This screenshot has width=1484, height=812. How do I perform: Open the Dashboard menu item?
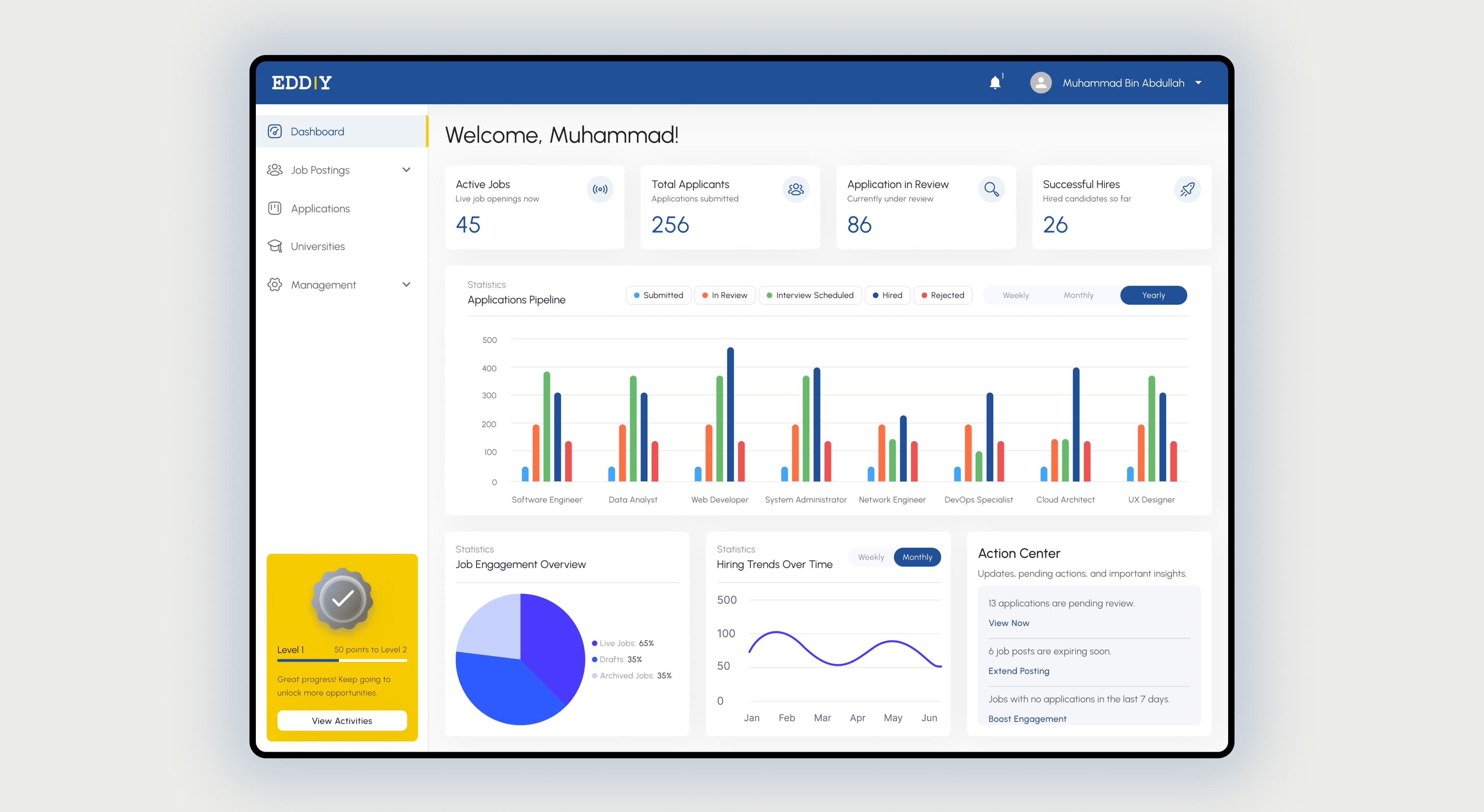coord(342,131)
